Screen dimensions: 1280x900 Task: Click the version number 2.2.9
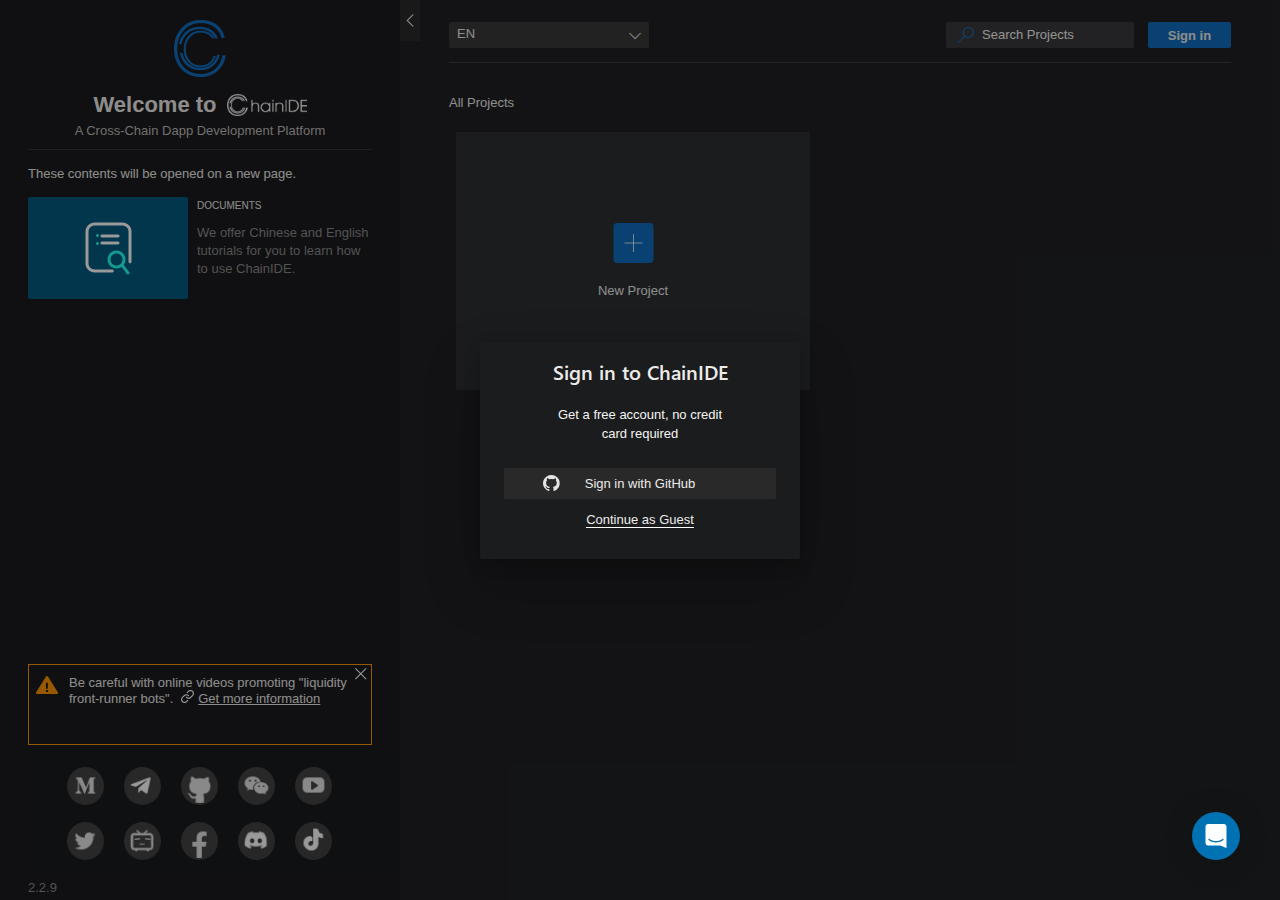pos(42,887)
